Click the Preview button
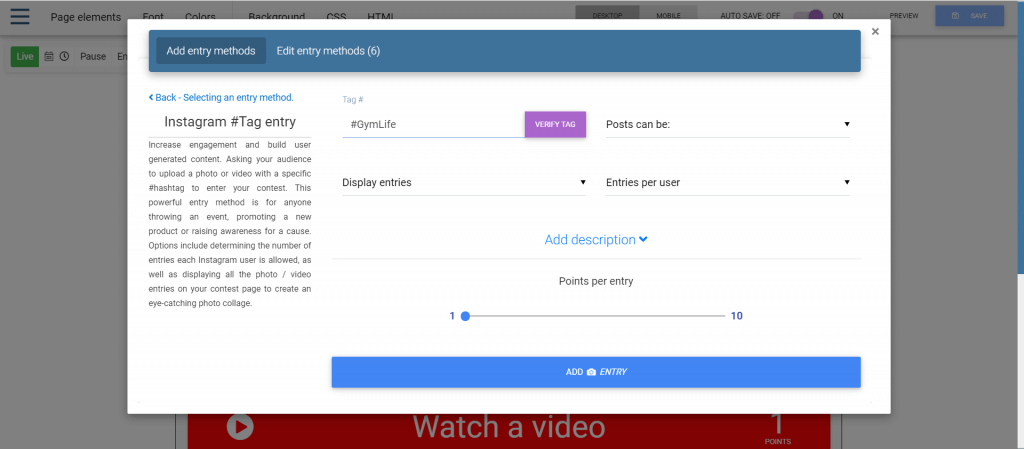 904,16
